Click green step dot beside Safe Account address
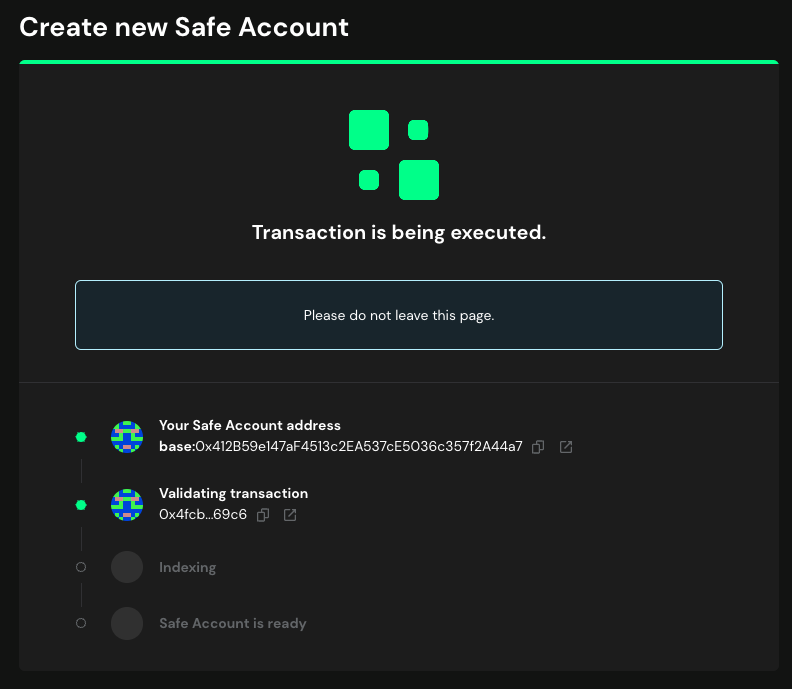Image resolution: width=792 pixels, height=689 pixels. [x=81, y=437]
